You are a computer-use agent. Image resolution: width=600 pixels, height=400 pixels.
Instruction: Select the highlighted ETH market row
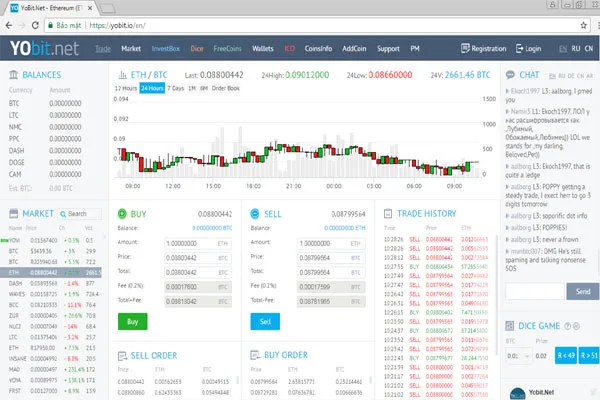pyautogui.click(x=51, y=272)
